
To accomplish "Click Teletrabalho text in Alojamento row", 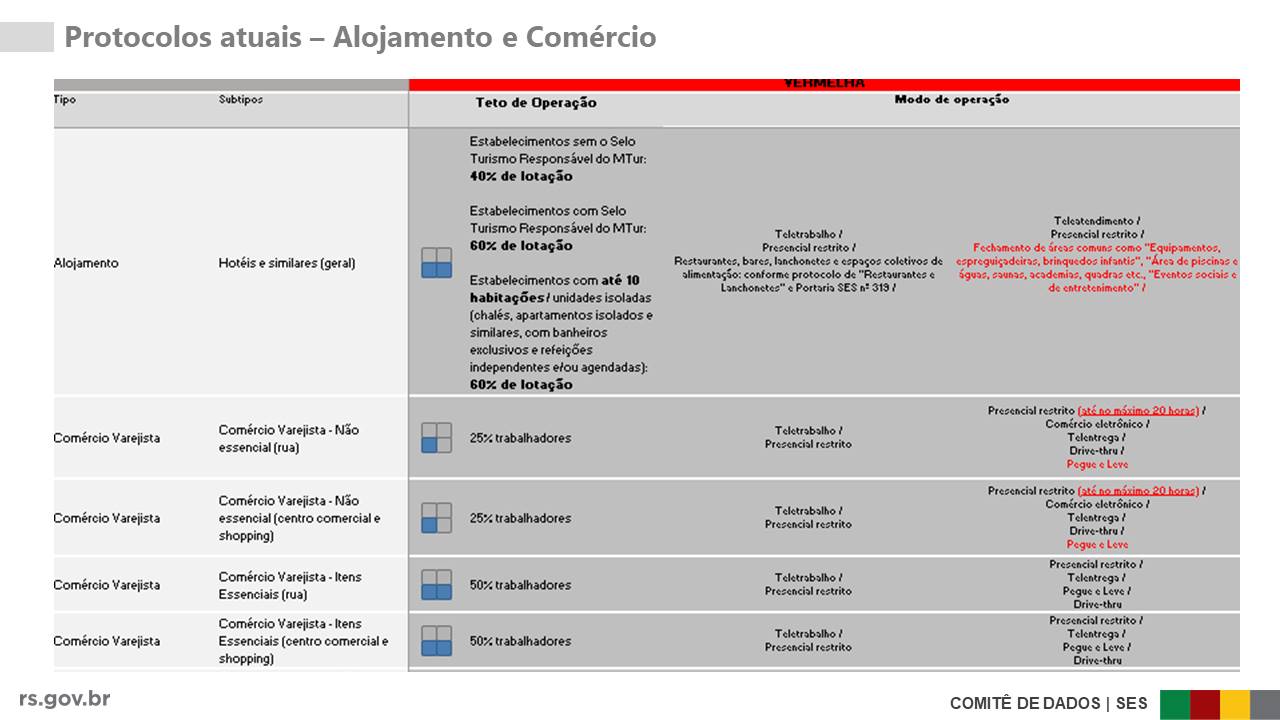I will point(808,234).
